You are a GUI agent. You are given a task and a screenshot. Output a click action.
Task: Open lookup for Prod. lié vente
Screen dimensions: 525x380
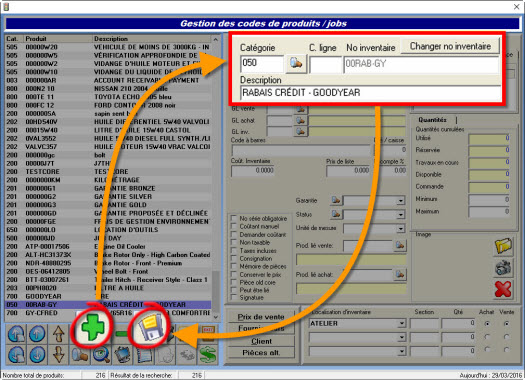(x=400, y=245)
